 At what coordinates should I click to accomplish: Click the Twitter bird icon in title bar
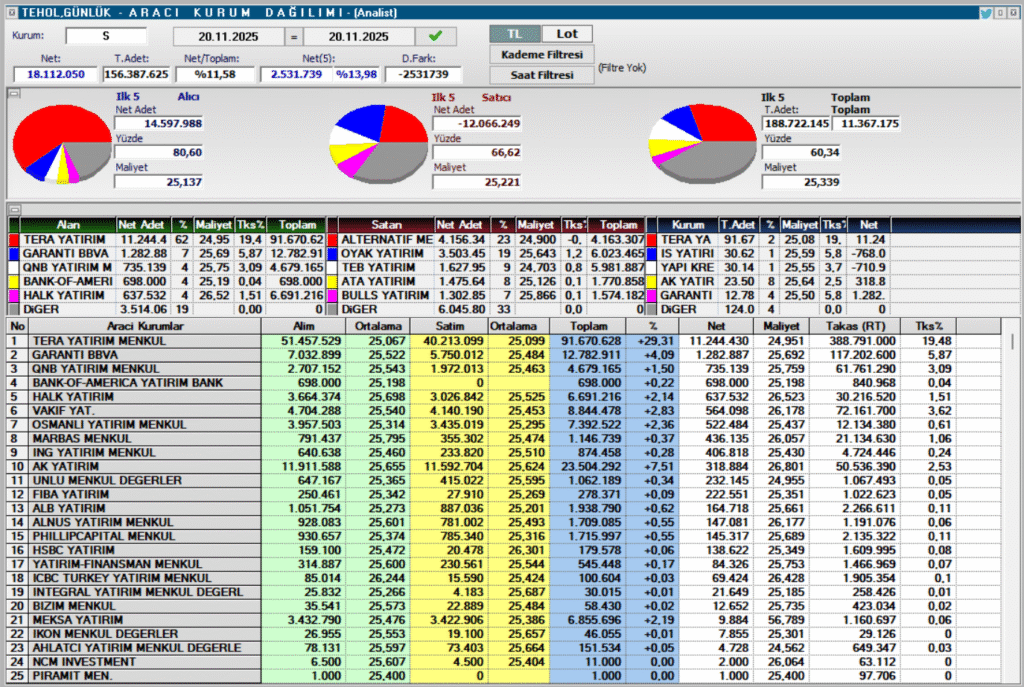985,12
